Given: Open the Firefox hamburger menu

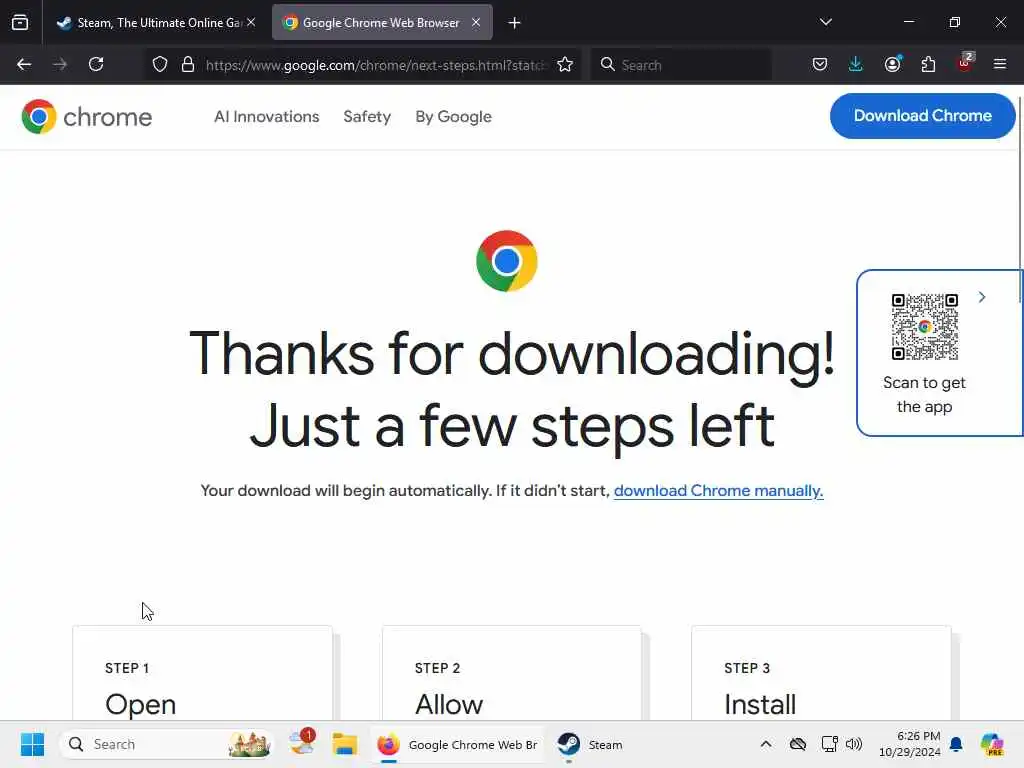Looking at the screenshot, I should point(1000,64).
